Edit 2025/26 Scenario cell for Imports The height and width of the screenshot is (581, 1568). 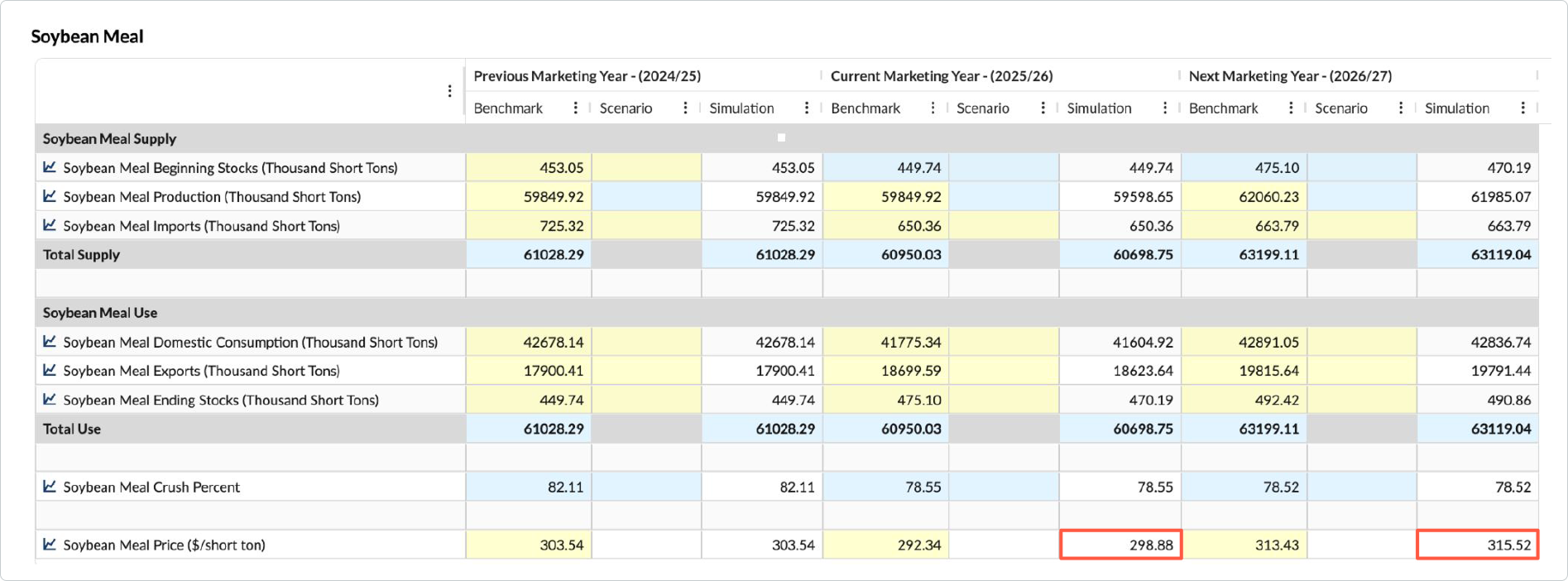(x=1004, y=225)
